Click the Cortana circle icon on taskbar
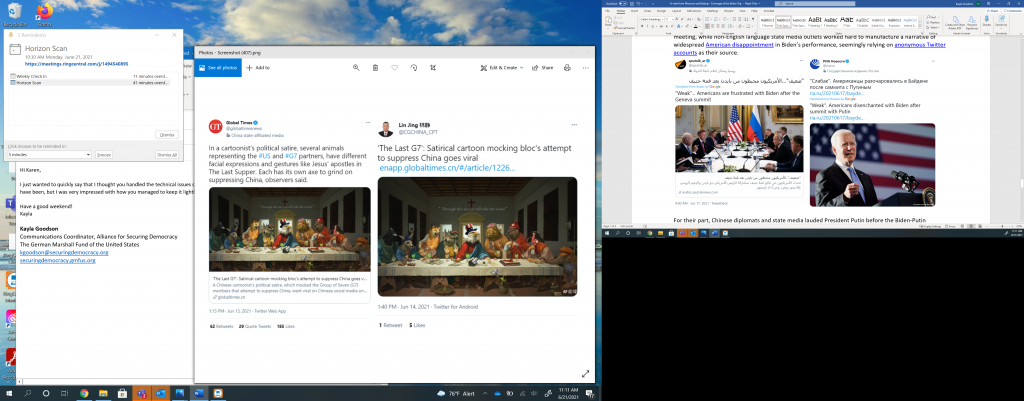This screenshot has height=401, width=1024. point(46,393)
